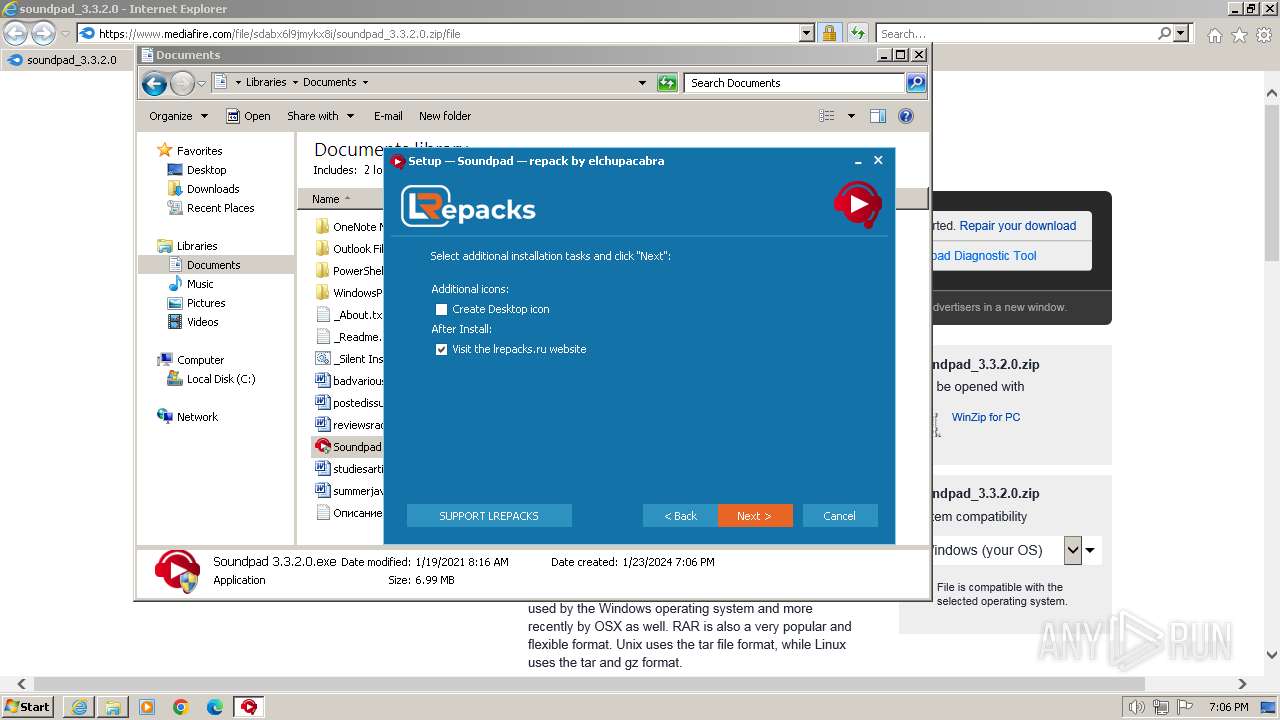Open the IE search provider dropdown

[1182, 33]
